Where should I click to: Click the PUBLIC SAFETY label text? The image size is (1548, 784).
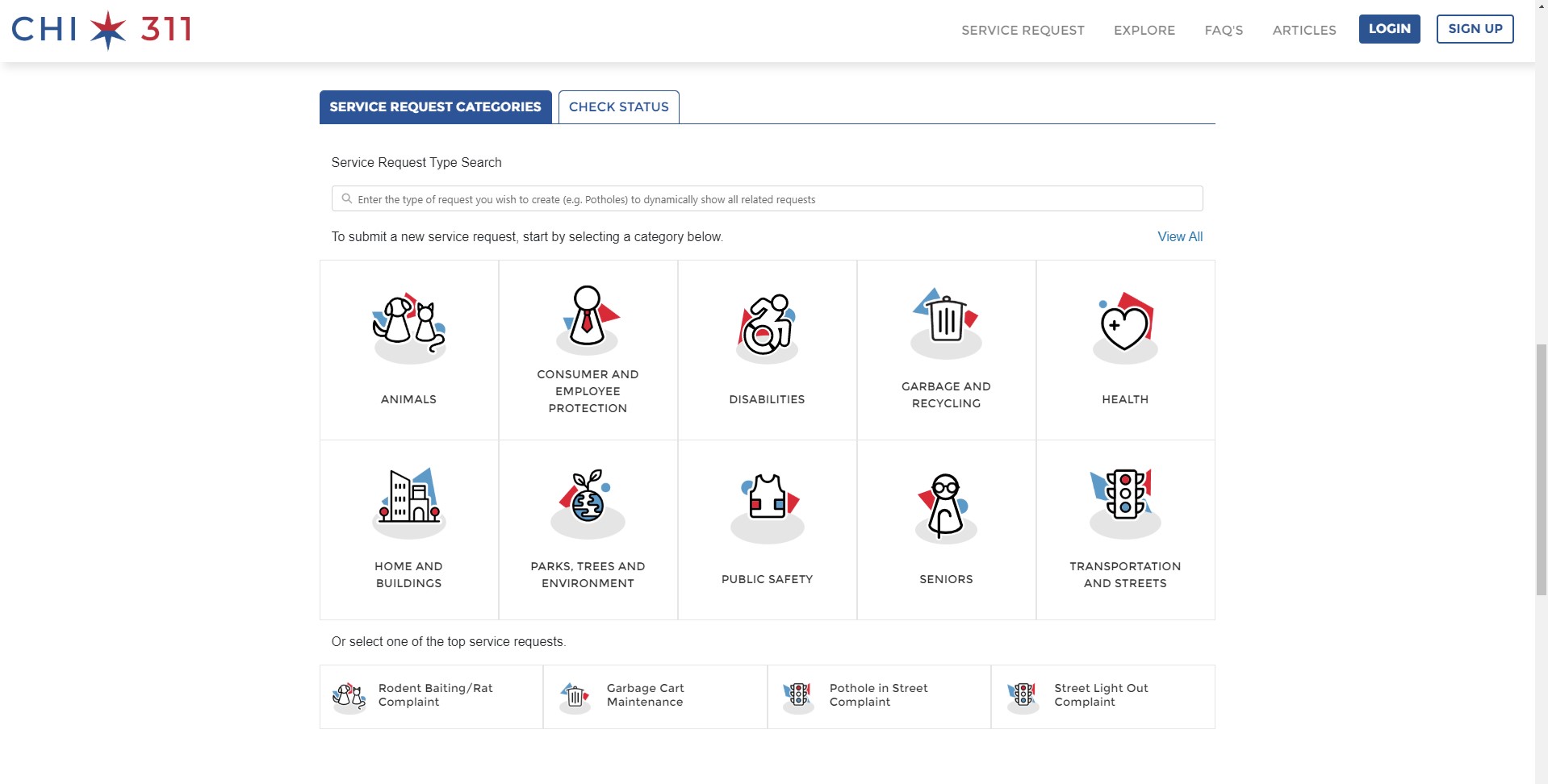point(767,579)
